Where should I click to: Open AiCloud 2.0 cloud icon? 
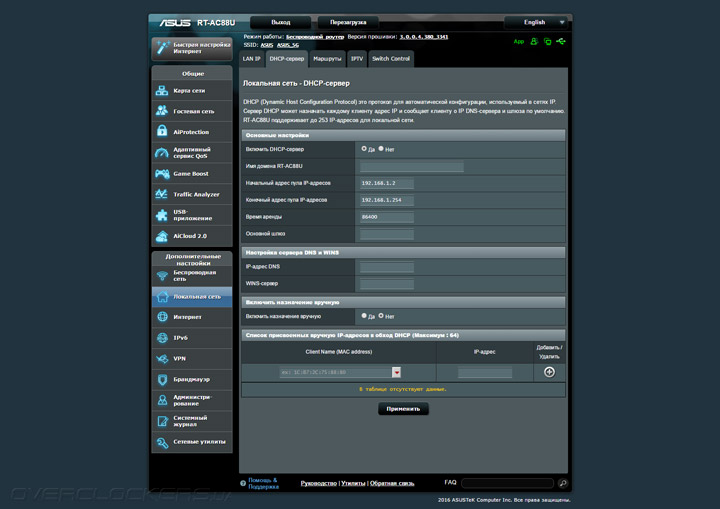tap(163, 236)
